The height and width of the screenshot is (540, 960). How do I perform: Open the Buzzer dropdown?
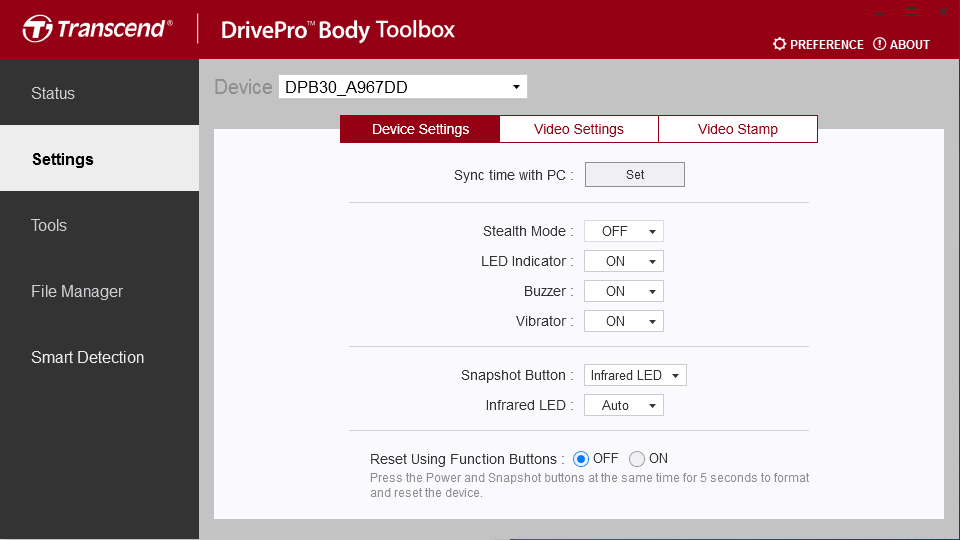tap(623, 291)
